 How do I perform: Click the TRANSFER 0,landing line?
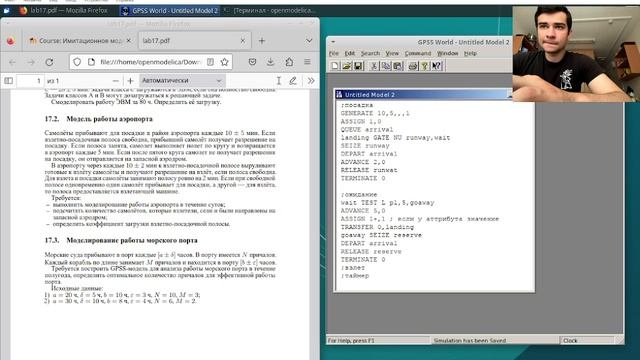pyautogui.click(x=377, y=227)
